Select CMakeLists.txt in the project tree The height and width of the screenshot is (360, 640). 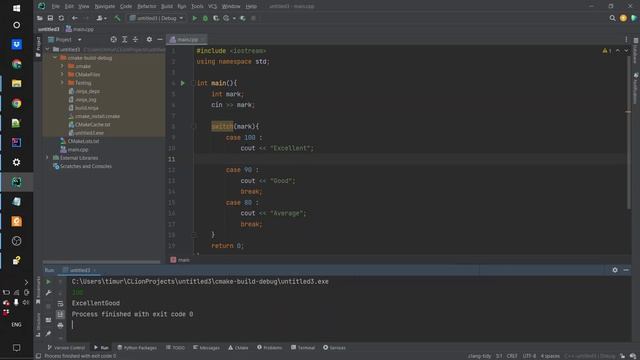80,141
